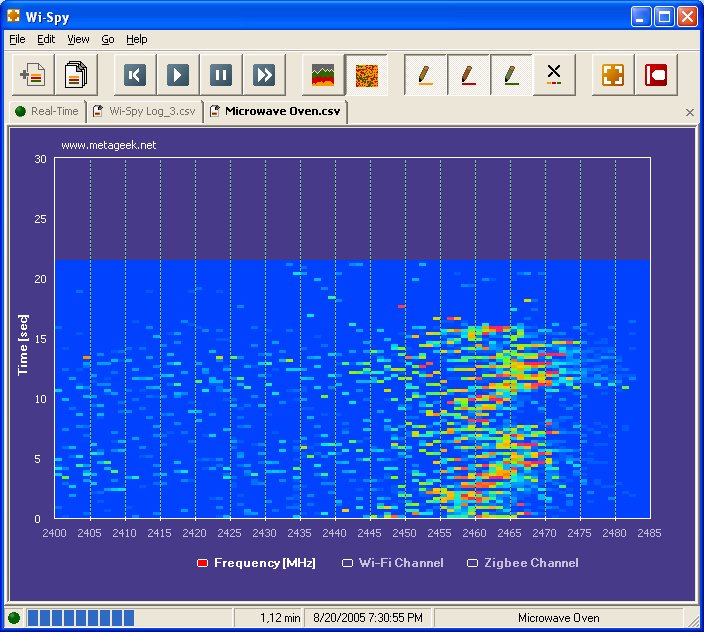Switch to the planar spectrum view icon
Screen dimensions: 704x632
click(x=323, y=75)
